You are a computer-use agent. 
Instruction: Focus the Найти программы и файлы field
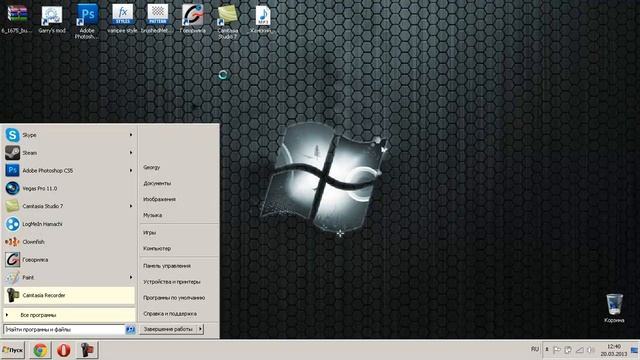[x=64, y=329]
